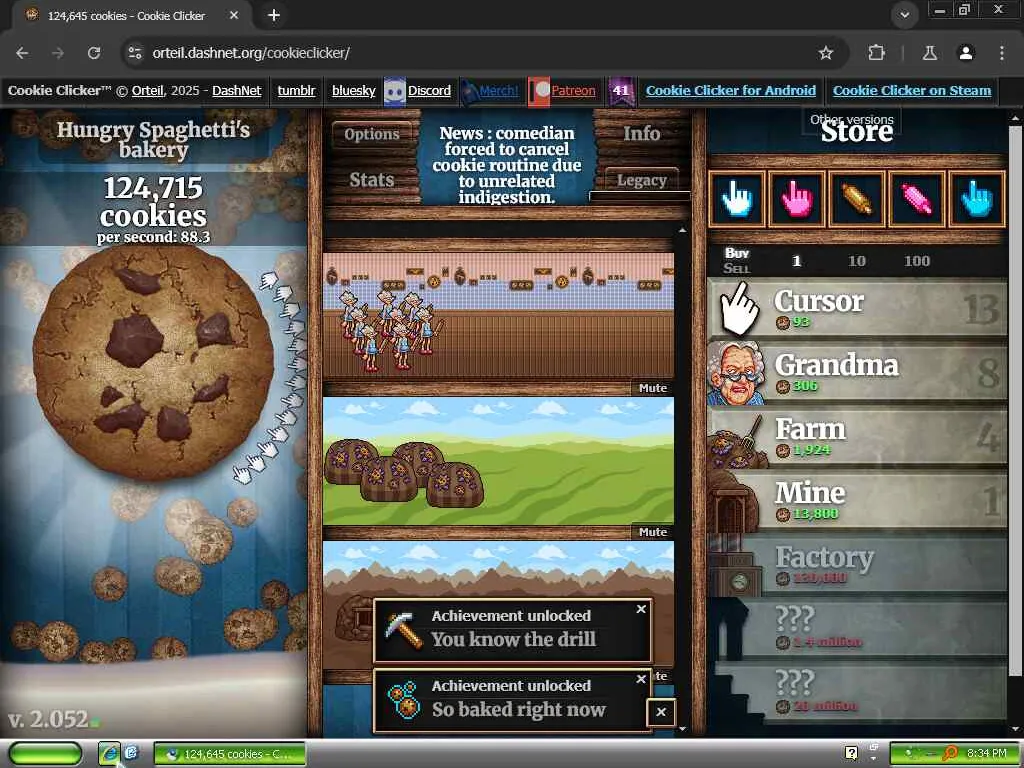Set bulk purchase amount to 10
This screenshot has height=768, width=1024.
pos(856,261)
